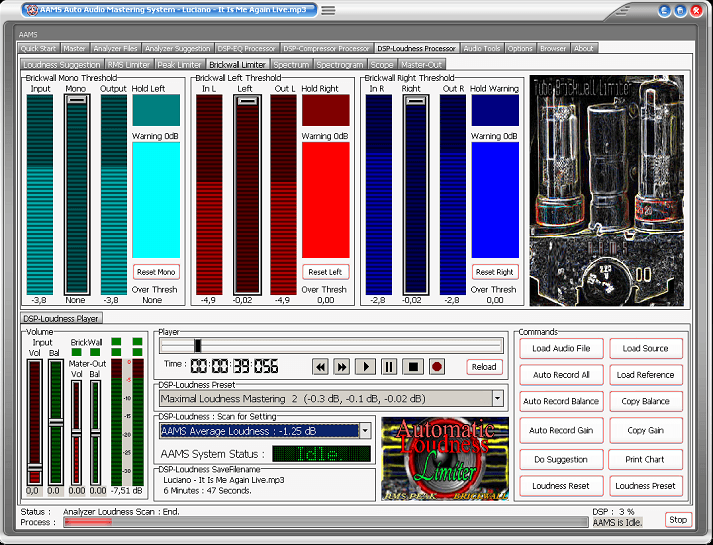Click Auto Record All button

tap(561, 375)
